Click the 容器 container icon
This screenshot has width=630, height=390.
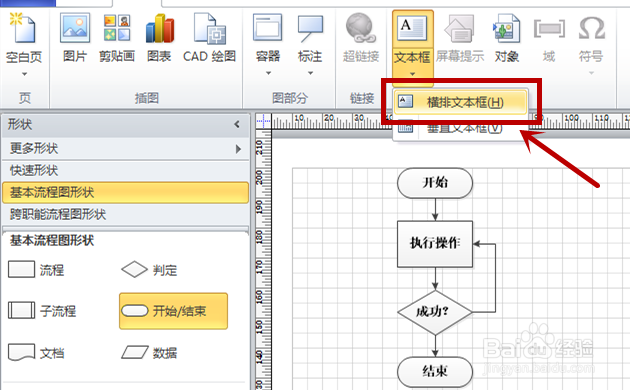click(268, 28)
